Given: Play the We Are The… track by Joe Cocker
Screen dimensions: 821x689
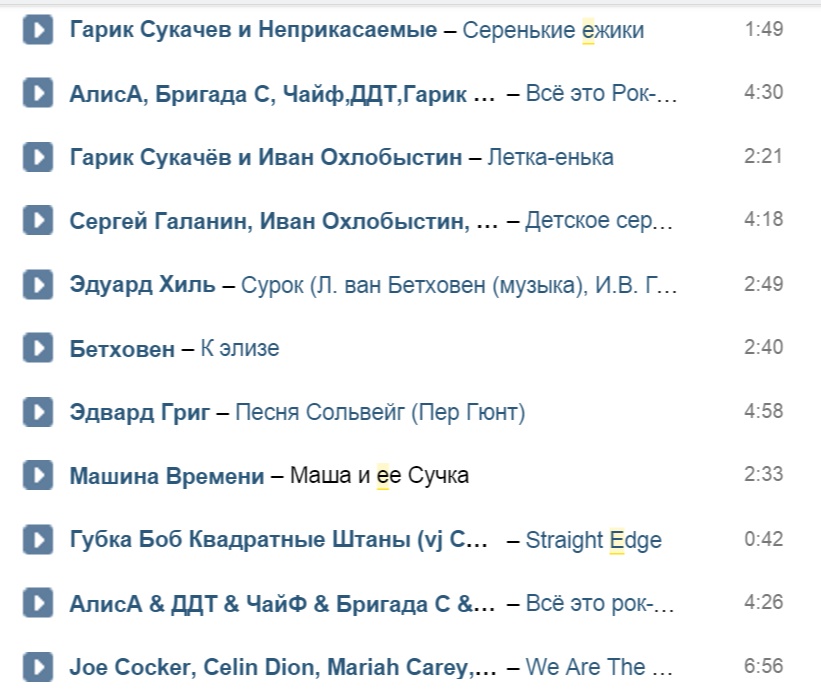Looking at the screenshot, I should [x=38, y=668].
